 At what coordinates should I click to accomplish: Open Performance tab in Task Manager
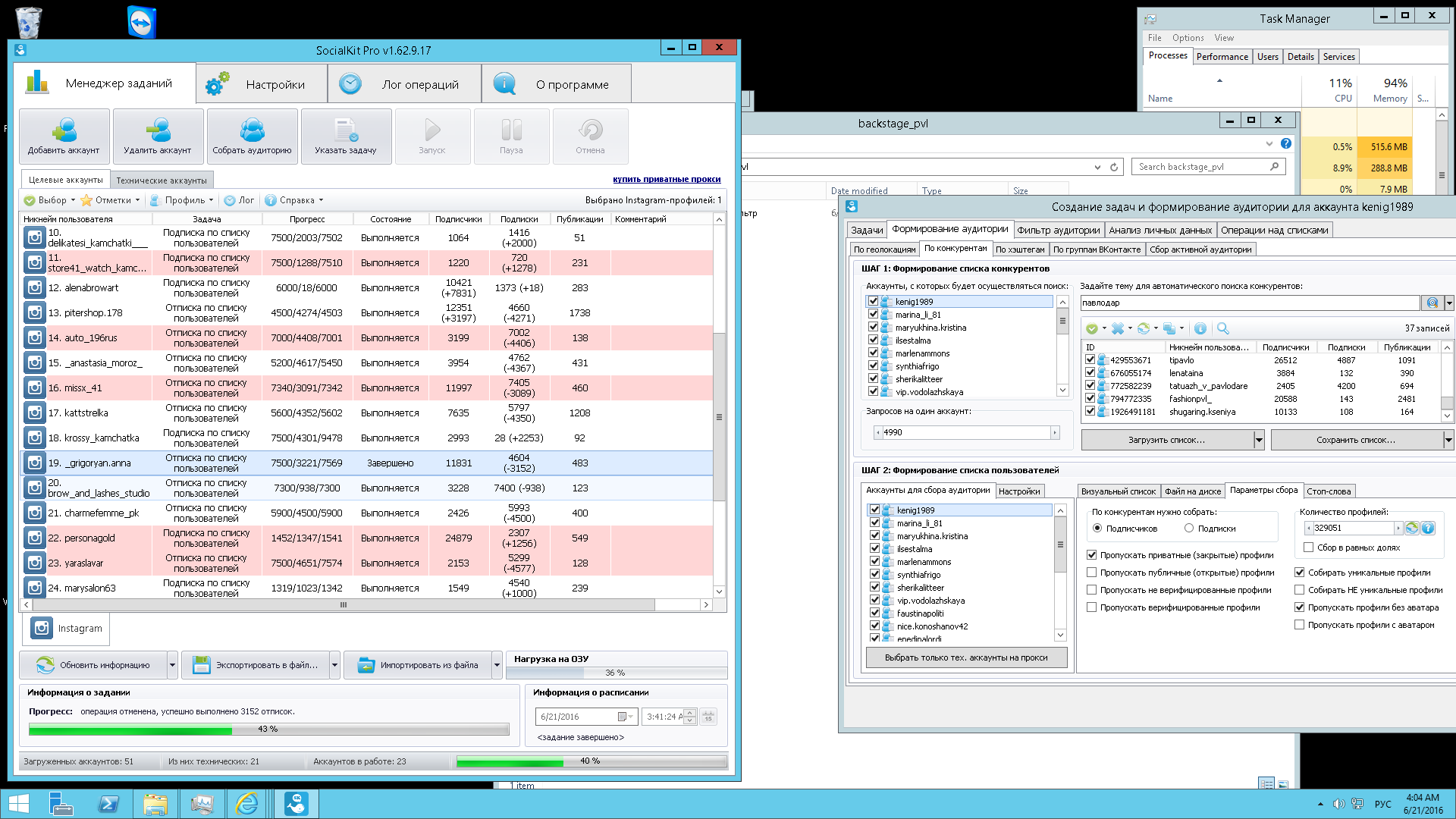pos(1222,57)
